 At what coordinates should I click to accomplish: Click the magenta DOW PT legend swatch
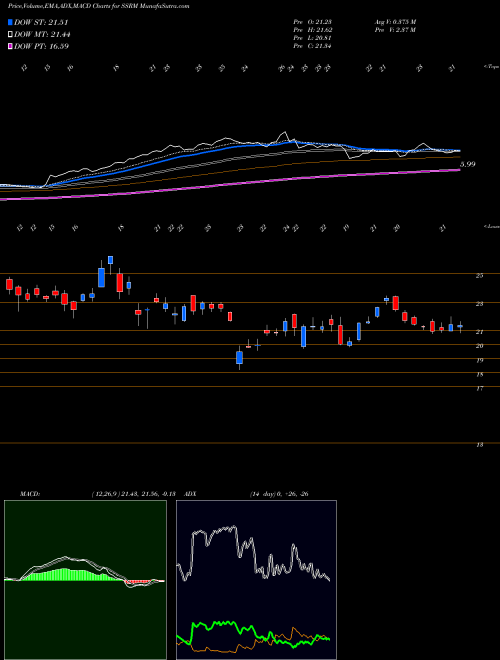pyautogui.click(x=10, y=46)
